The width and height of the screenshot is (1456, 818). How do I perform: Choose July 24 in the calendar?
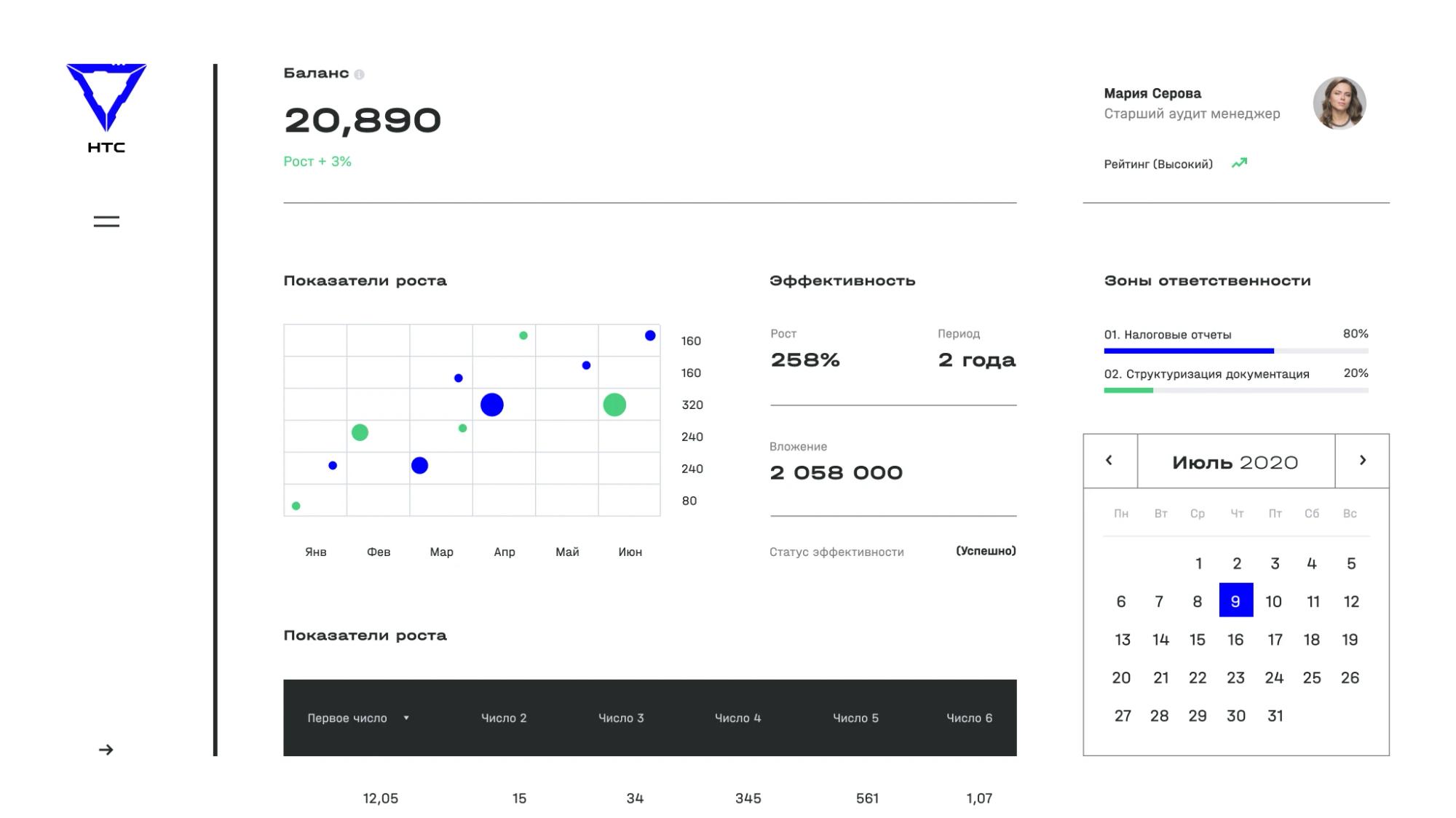pyautogui.click(x=1274, y=678)
